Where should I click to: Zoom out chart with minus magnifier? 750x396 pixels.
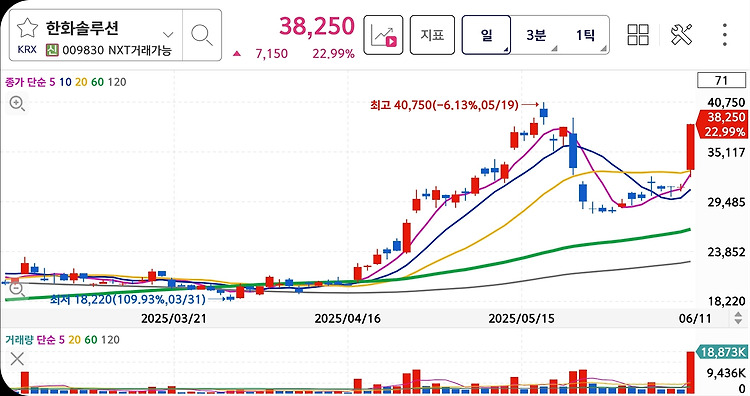coord(16,289)
